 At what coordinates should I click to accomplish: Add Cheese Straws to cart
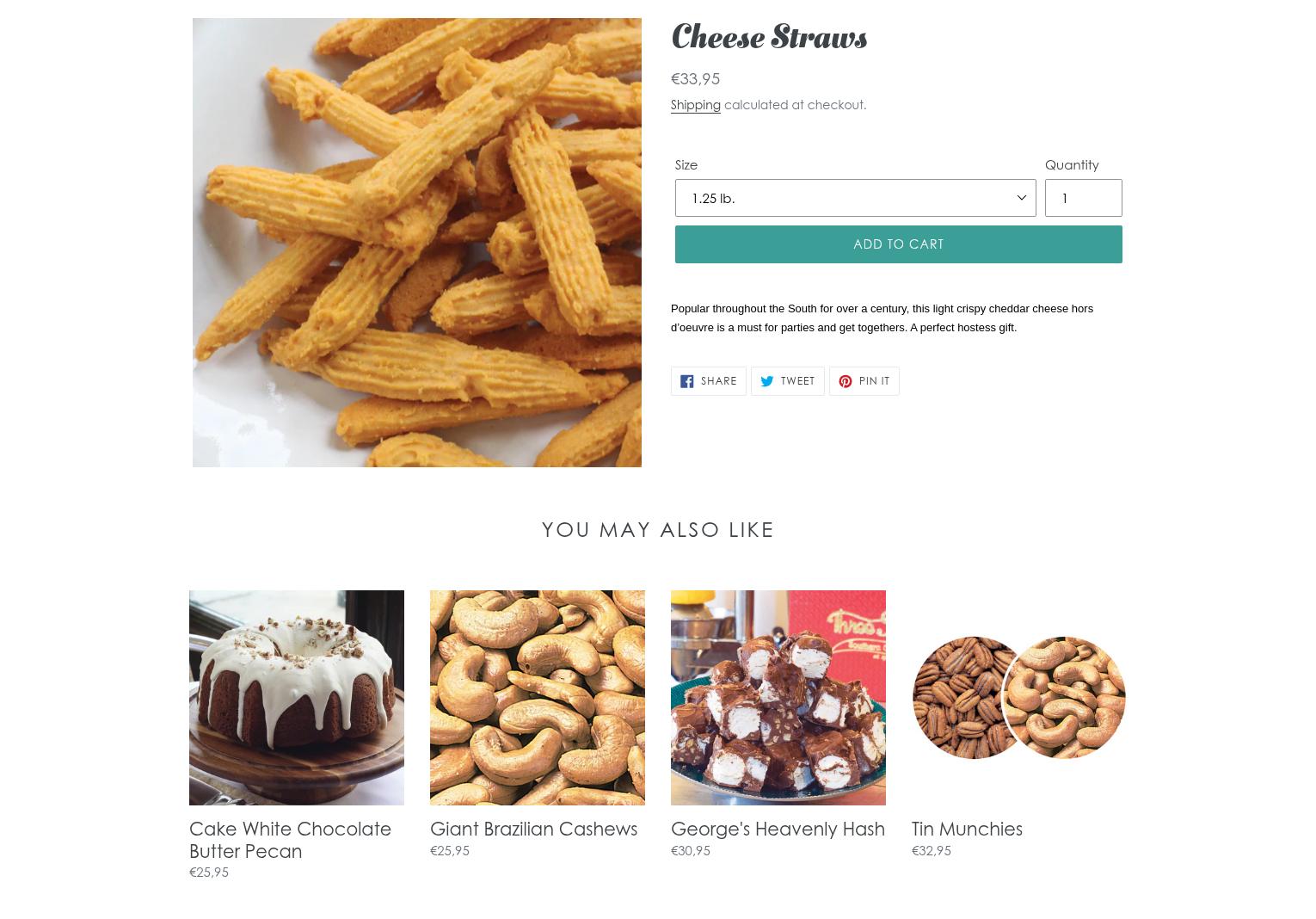pyautogui.click(x=898, y=244)
